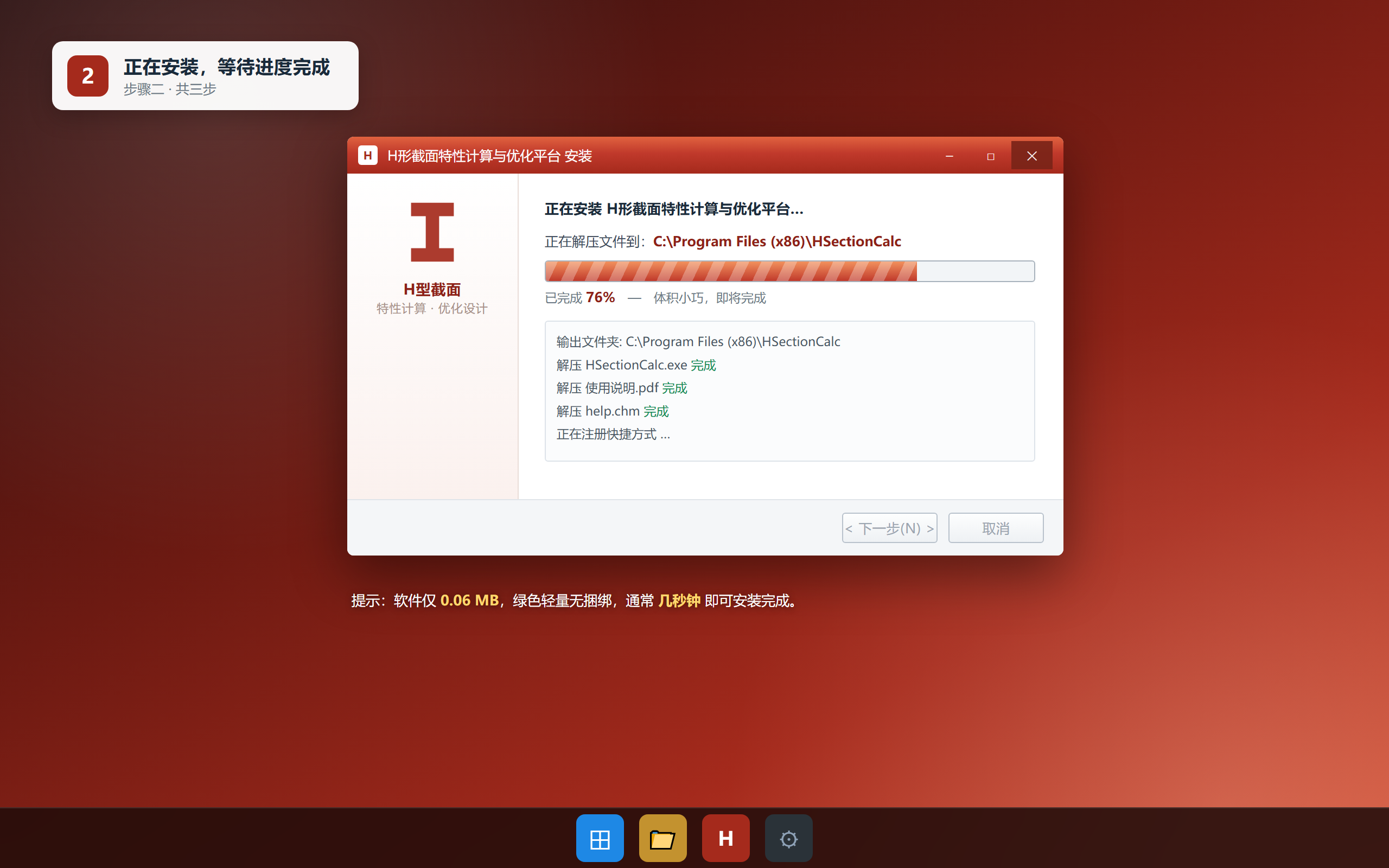Click the 正在注册快捷方式 ... log line
The height and width of the screenshot is (868, 1389).
point(613,434)
